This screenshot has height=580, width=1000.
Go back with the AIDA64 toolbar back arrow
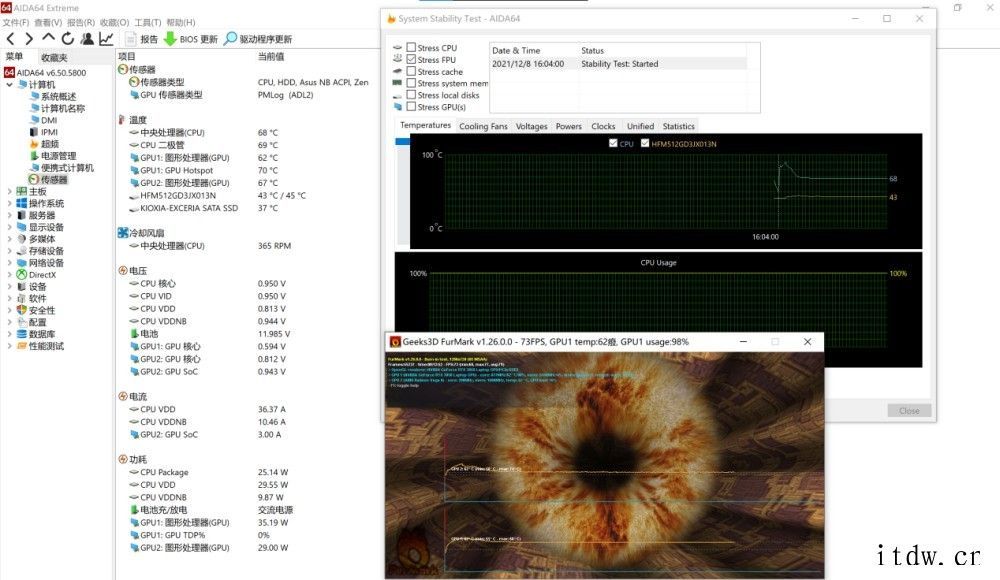(10, 39)
